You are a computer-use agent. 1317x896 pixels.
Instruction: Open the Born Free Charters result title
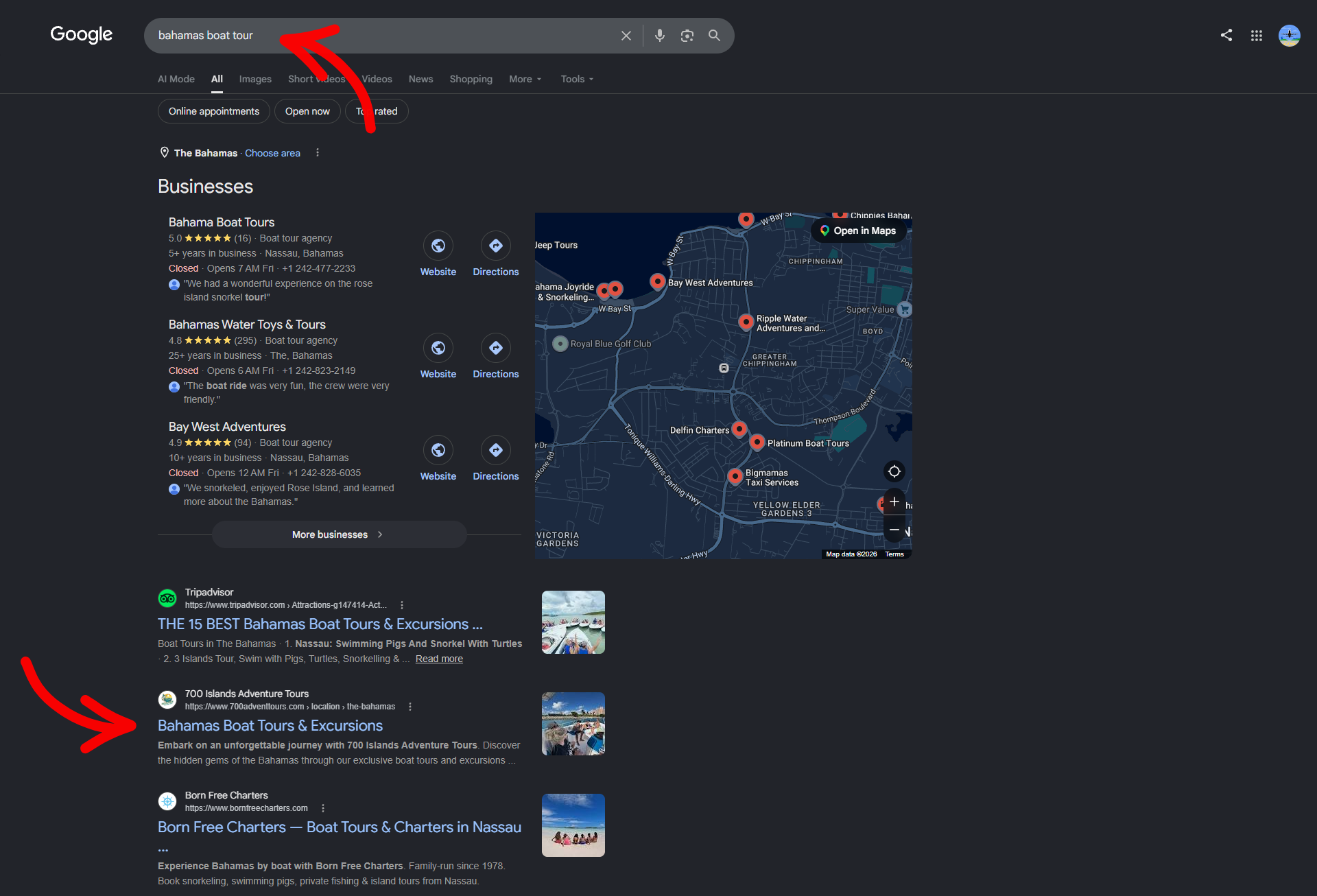pyautogui.click(x=340, y=827)
